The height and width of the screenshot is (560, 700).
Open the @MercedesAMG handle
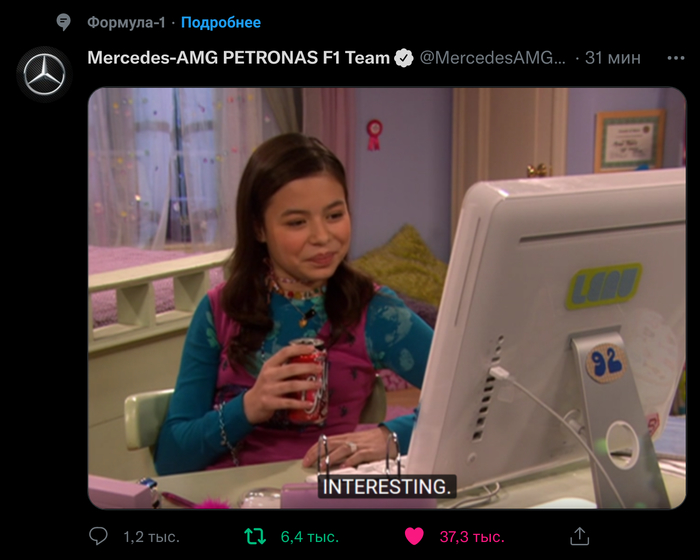click(492, 58)
